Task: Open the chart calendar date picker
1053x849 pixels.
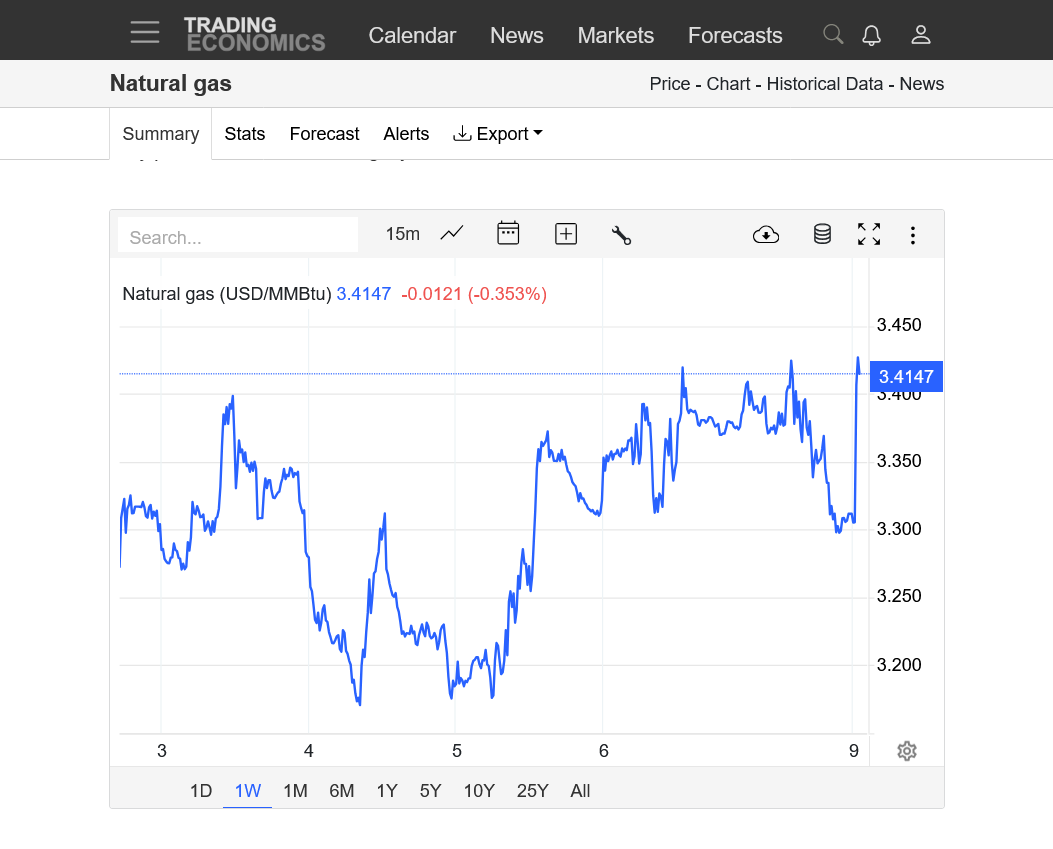Action: [x=508, y=234]
